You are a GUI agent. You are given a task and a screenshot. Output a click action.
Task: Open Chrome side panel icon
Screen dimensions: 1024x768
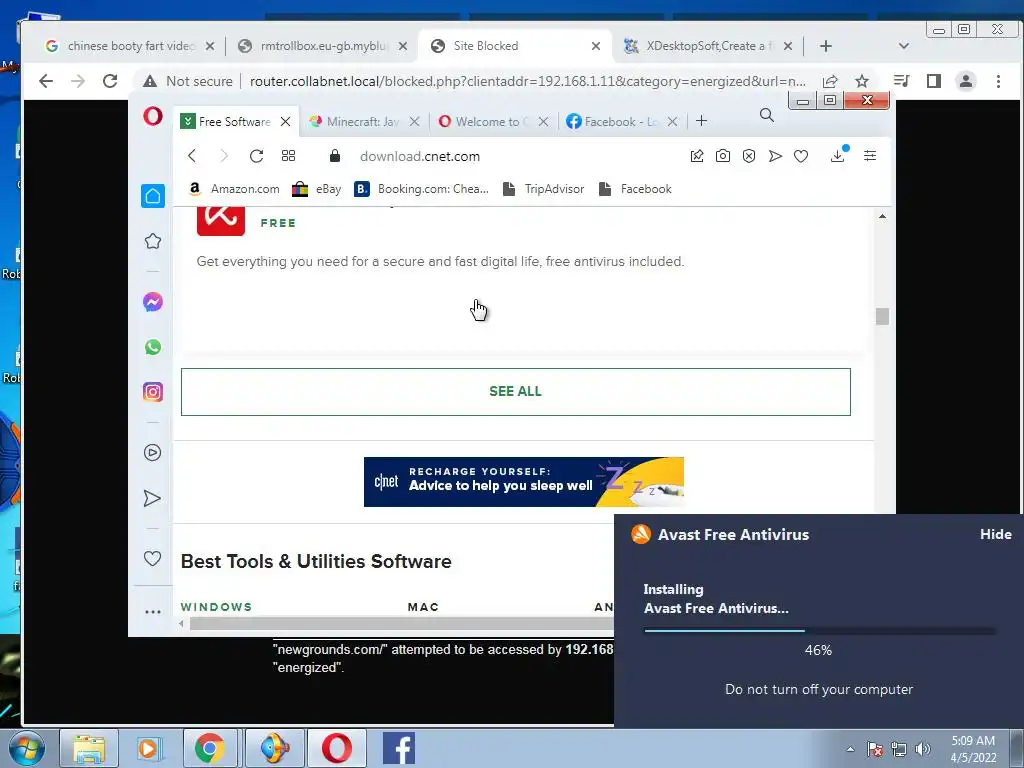click(934, 81)
